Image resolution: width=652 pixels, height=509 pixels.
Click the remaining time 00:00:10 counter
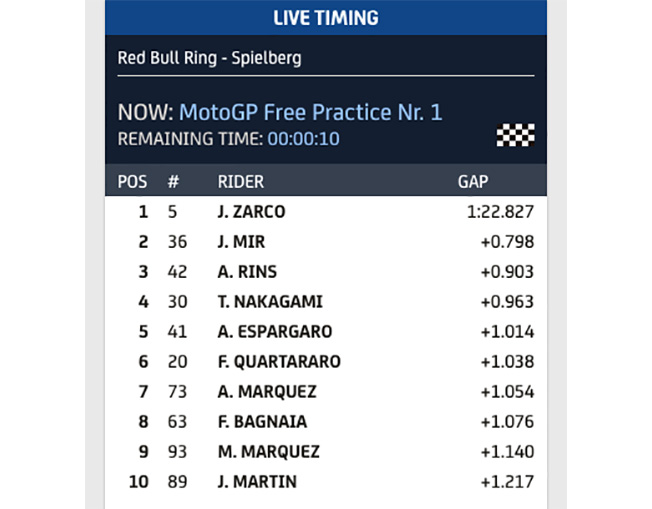coord(304,139)
